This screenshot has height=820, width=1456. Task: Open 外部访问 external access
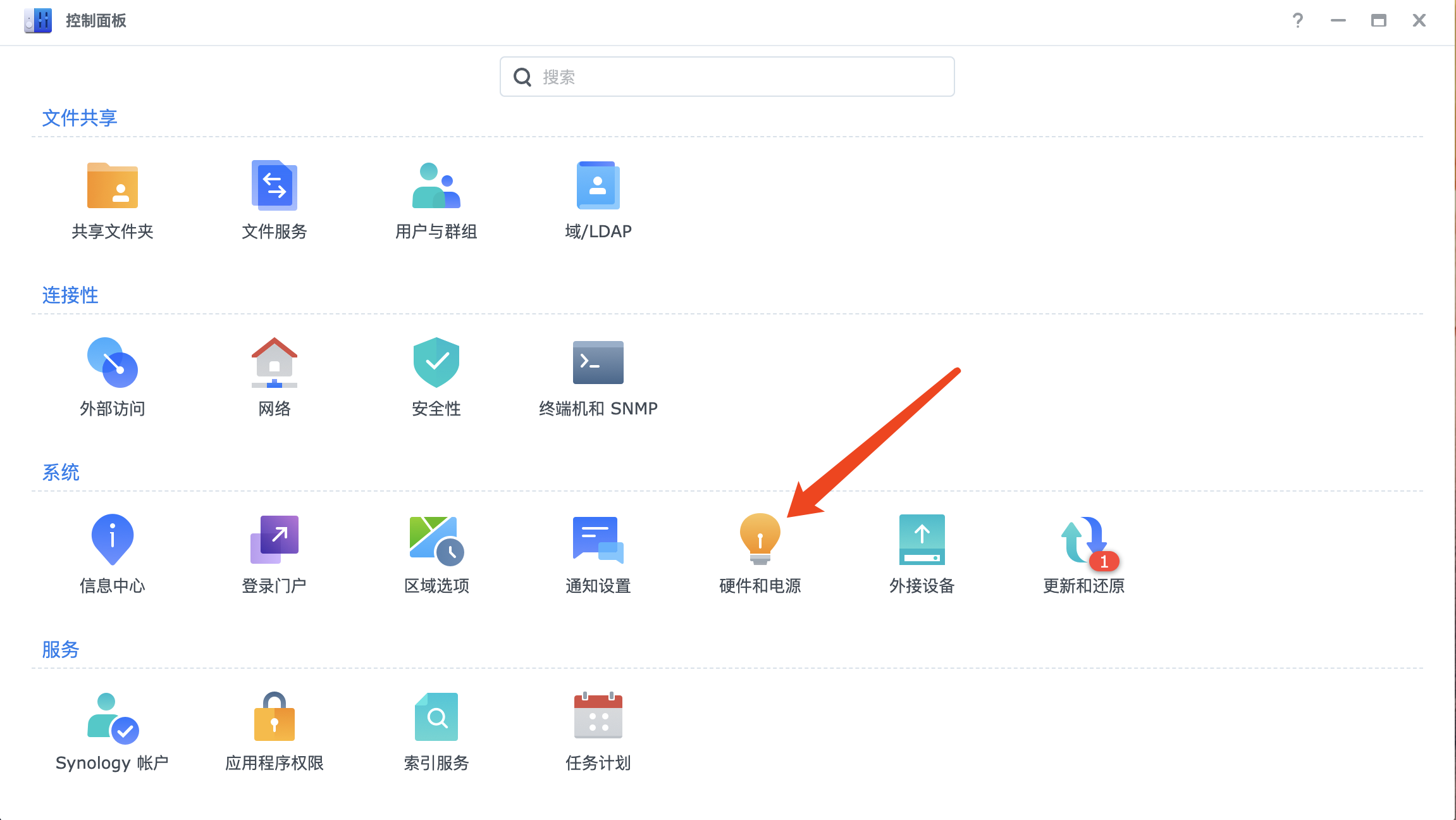(113, 363)
